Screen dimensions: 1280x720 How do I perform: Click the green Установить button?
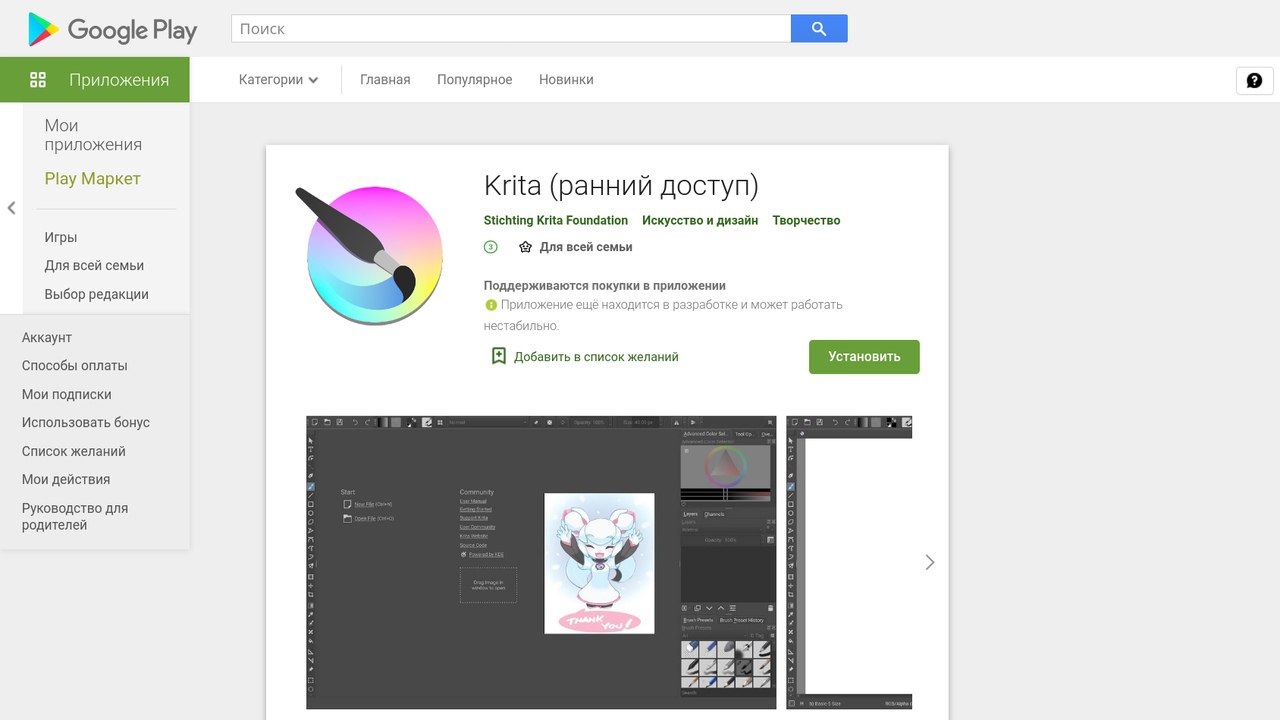(864, 357)
